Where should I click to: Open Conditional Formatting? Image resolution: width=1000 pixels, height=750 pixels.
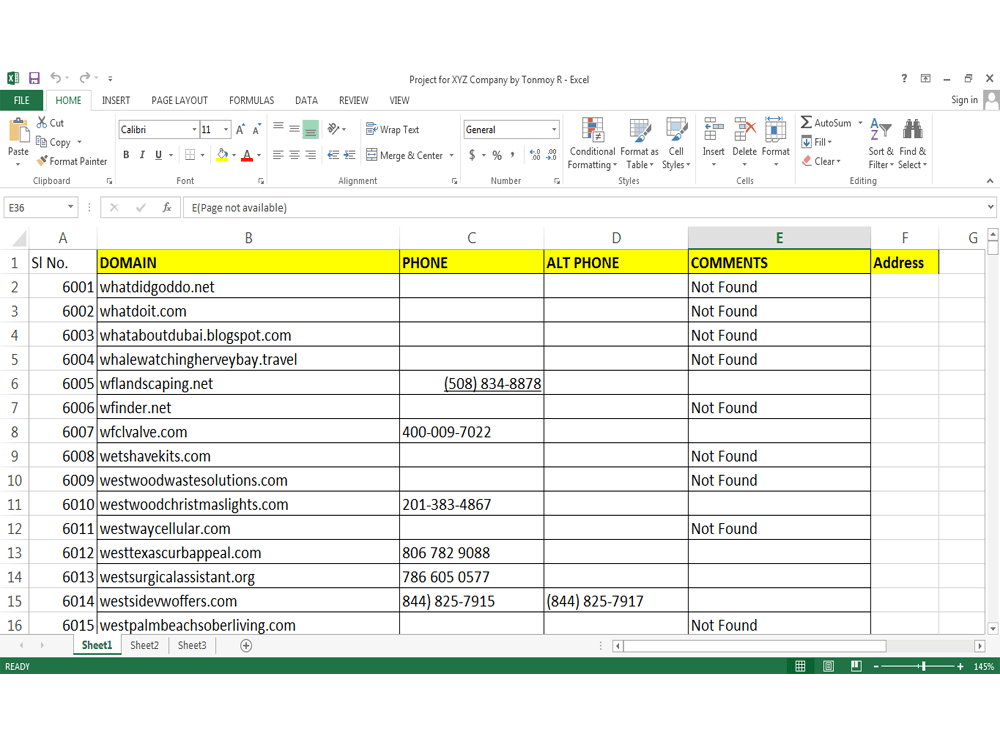tap(592, 143)
